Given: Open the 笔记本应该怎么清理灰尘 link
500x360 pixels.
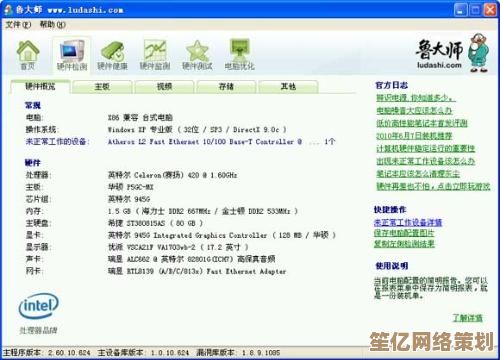Looking at the screenshot, I should tap(418, 174).
